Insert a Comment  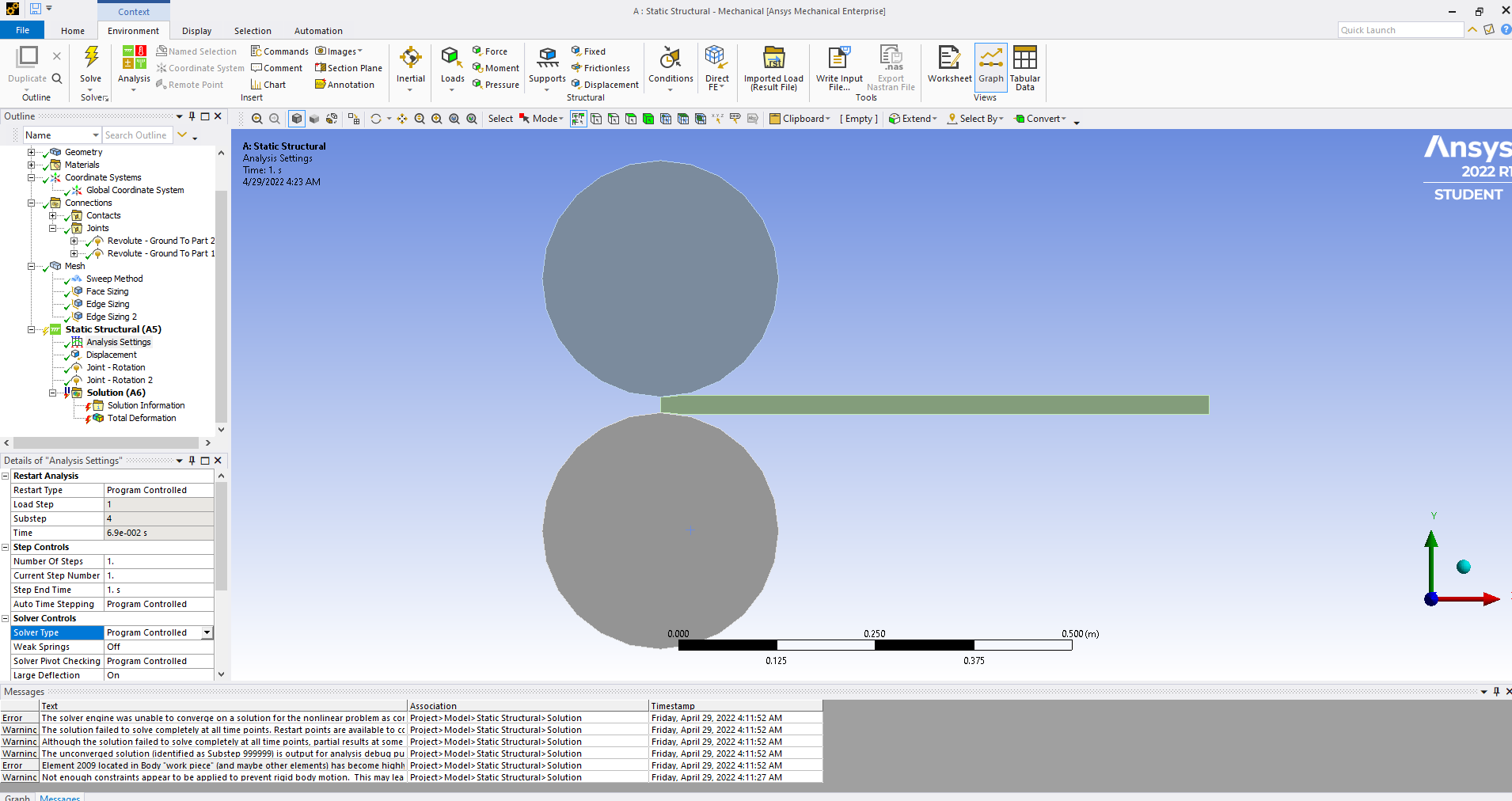(x=276, y=68)
